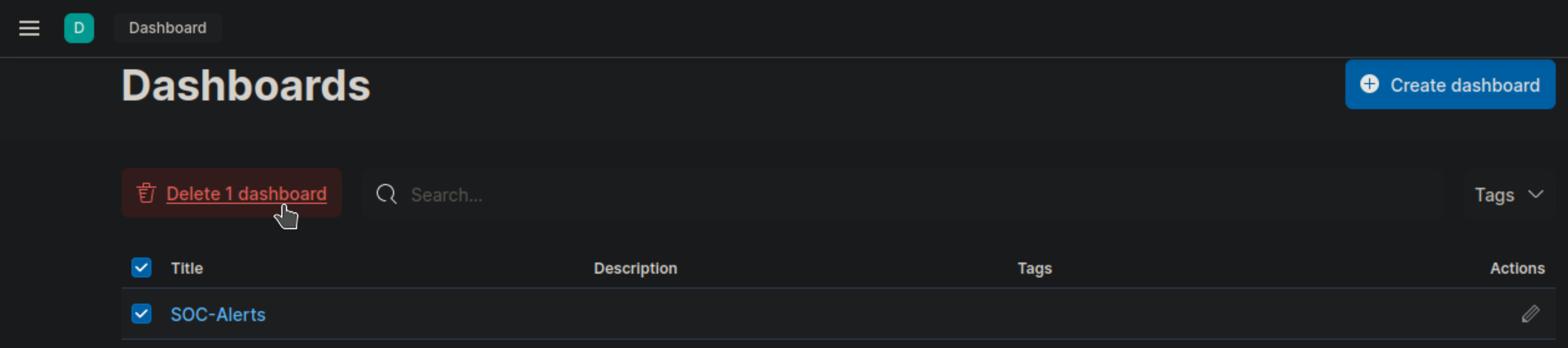Sort the table by the Title column
This screenshot has height=348, width=1568.
pyautogui.click(x=187, y=268)
